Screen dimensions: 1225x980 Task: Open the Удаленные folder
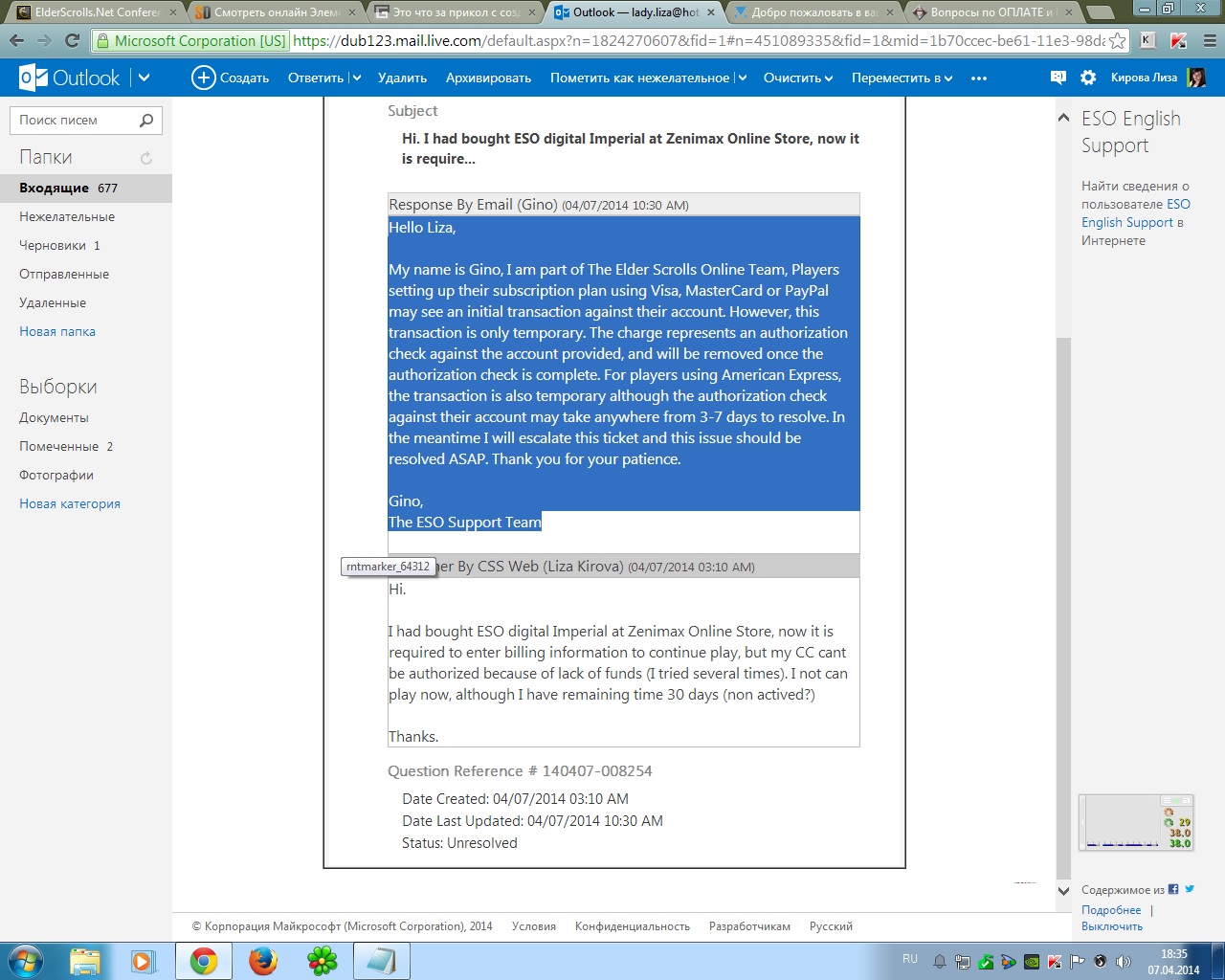pos(53,302)
